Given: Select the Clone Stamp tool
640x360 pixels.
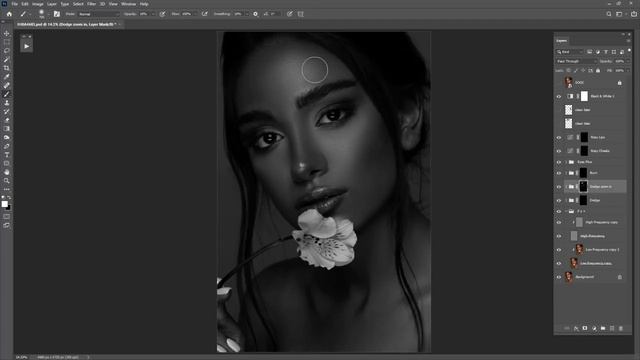Looking at the screenshot, I should point(7,103).
